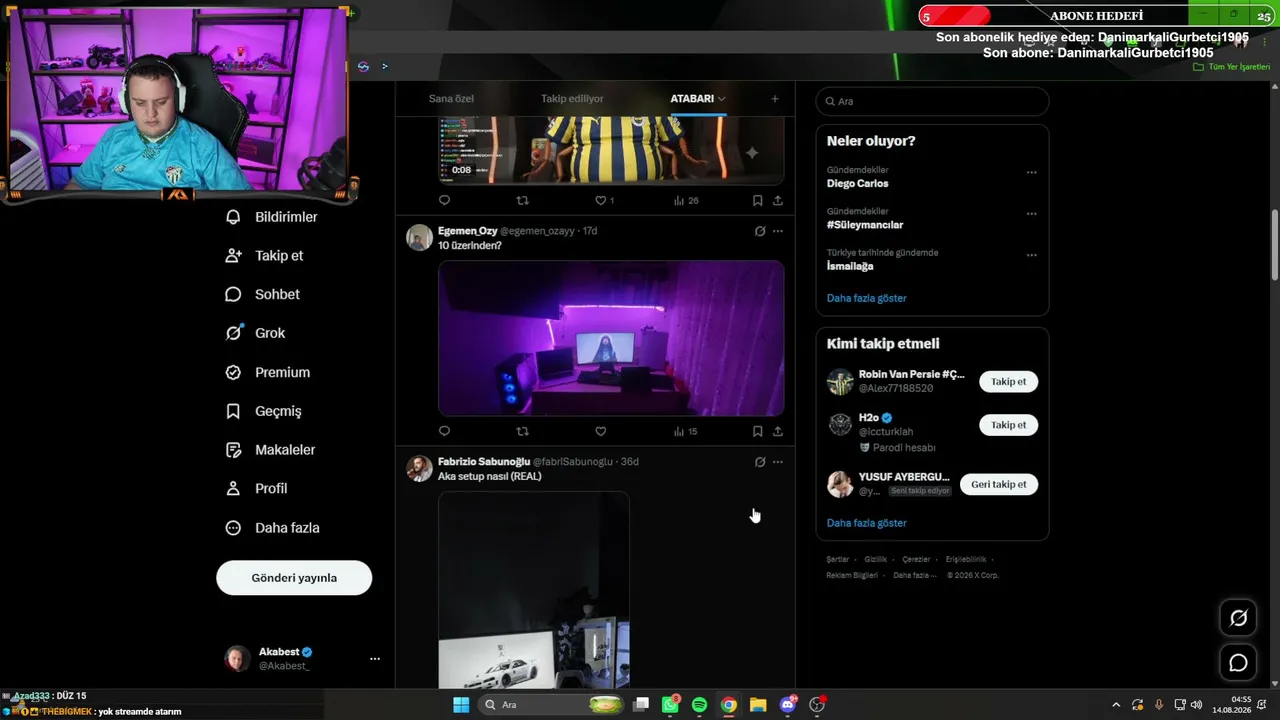
Task: Open more options on Egemen_Ozy's post
Action: tap(777, 231)
